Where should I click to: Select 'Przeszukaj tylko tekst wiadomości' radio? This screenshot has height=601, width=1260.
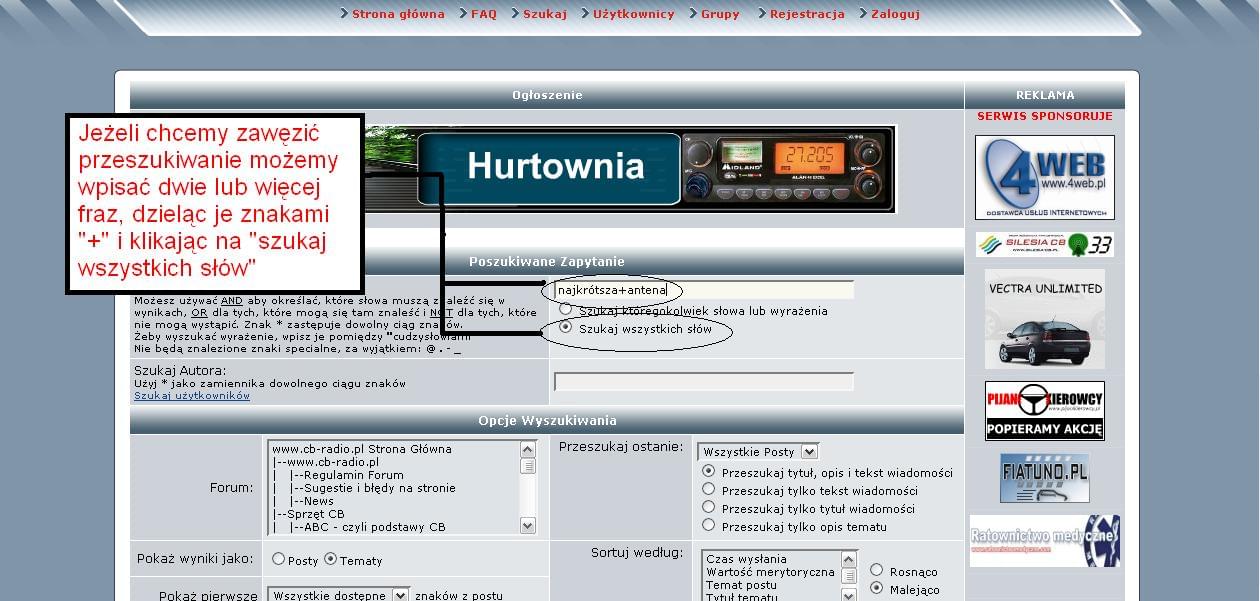pyautogui.click(x=709, y=489)
